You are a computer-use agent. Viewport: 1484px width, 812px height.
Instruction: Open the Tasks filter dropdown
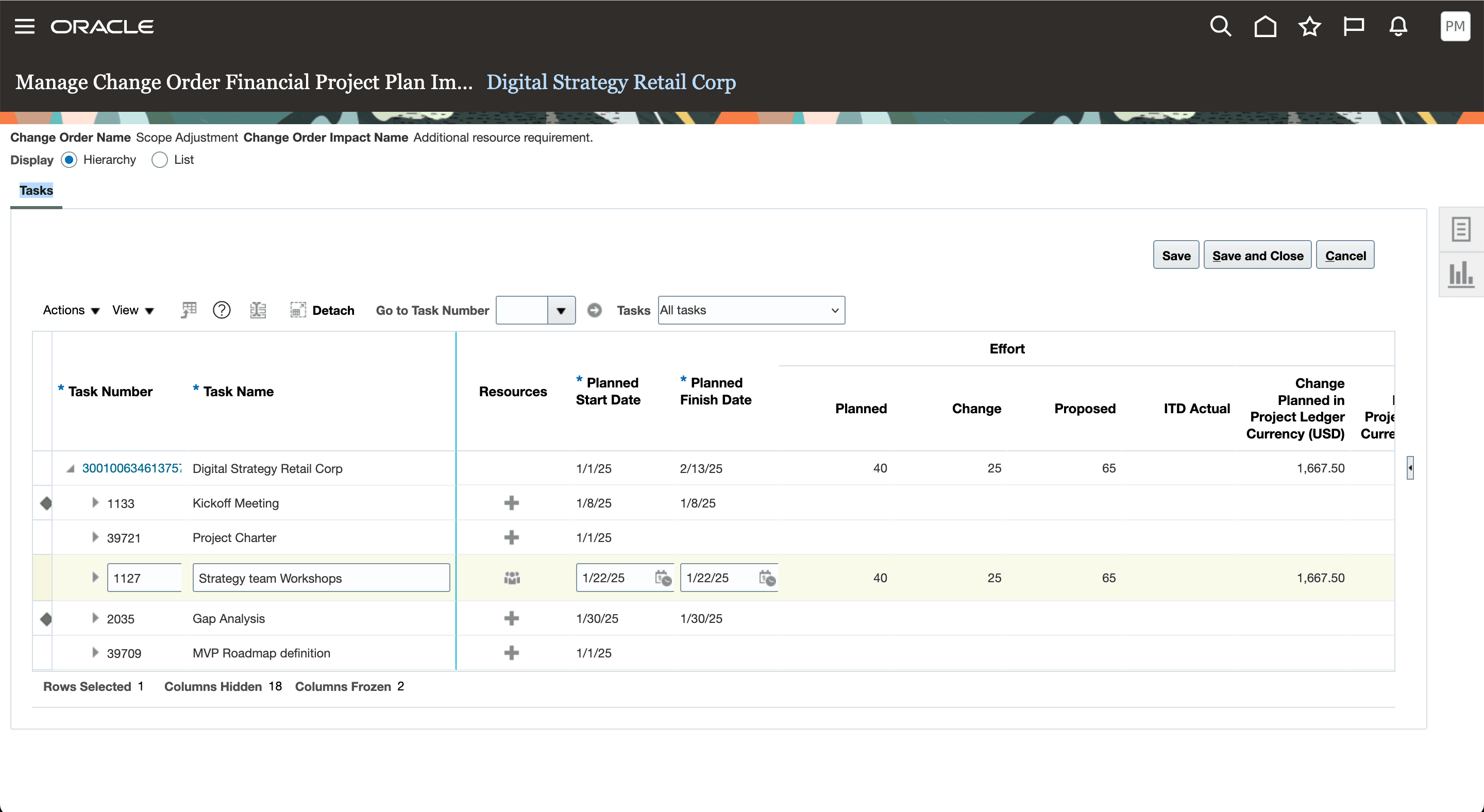point(751,310)
